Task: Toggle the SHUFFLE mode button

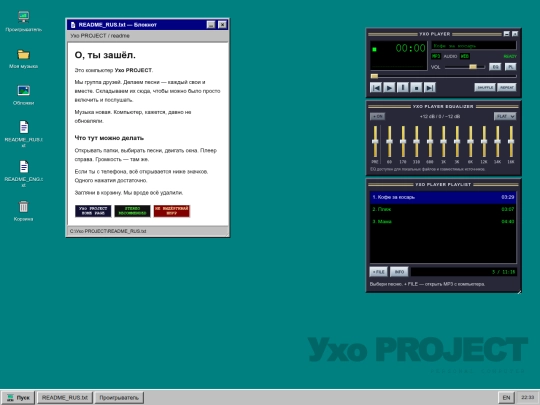Action: coord(485,87)
